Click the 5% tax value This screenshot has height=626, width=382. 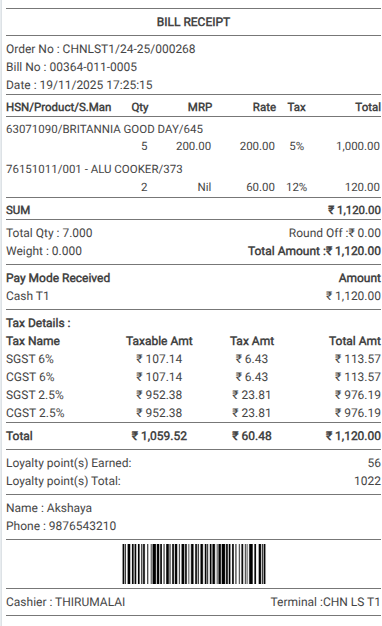point(297,146)
